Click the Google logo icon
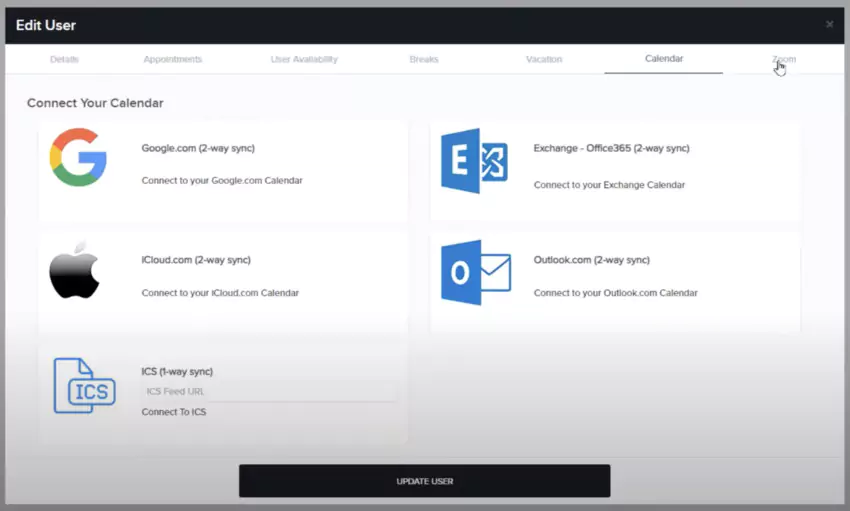 coord(78,157)
